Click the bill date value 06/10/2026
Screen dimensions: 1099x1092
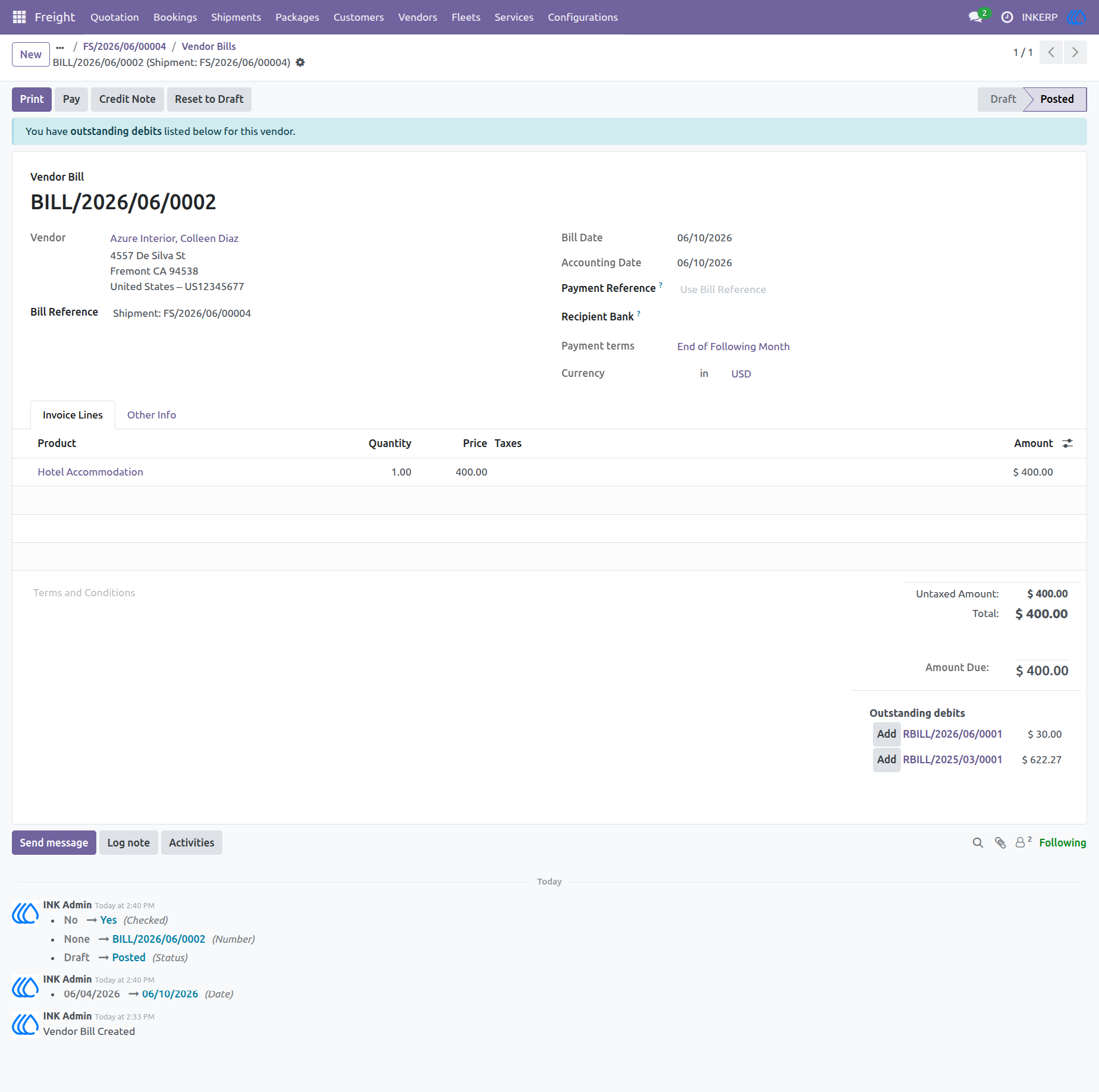tap(704, 238)
